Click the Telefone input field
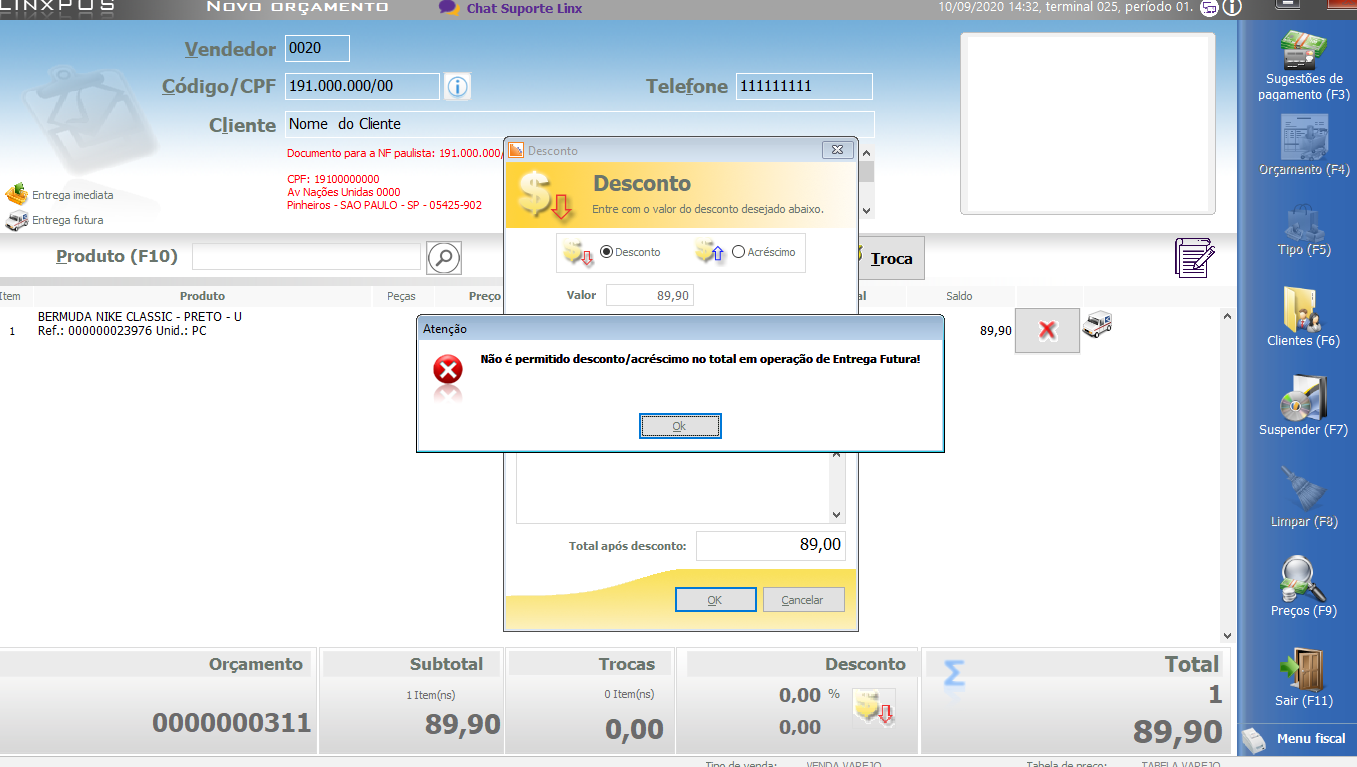Viewport: 1357px width, 767px height. coord(804,86)
